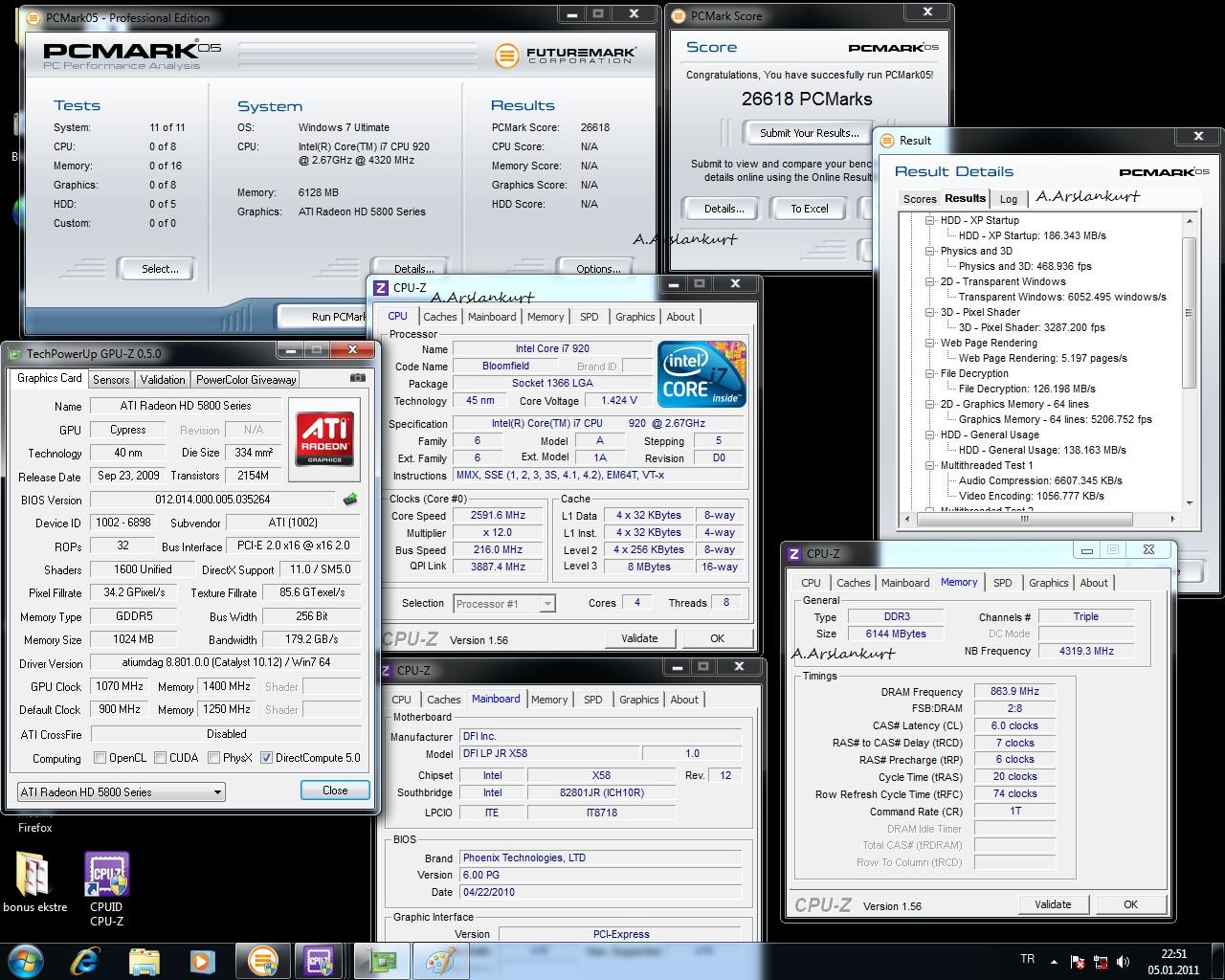Click the GPU-Z screenshot camera icon
1225x980 pixels.
click(x=358, y=378)
